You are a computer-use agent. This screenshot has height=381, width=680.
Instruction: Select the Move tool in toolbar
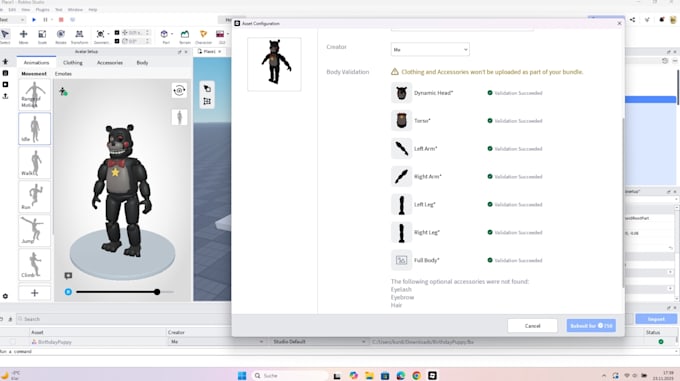[x=23, y=36]
